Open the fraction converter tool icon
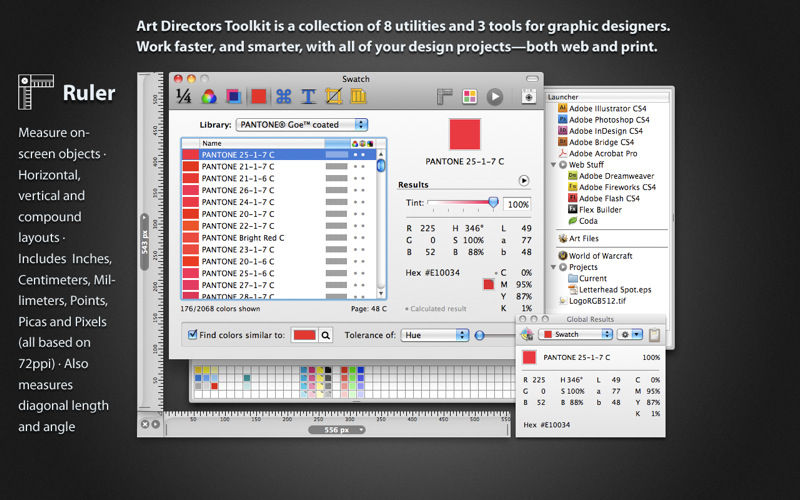 pos(184,96)
